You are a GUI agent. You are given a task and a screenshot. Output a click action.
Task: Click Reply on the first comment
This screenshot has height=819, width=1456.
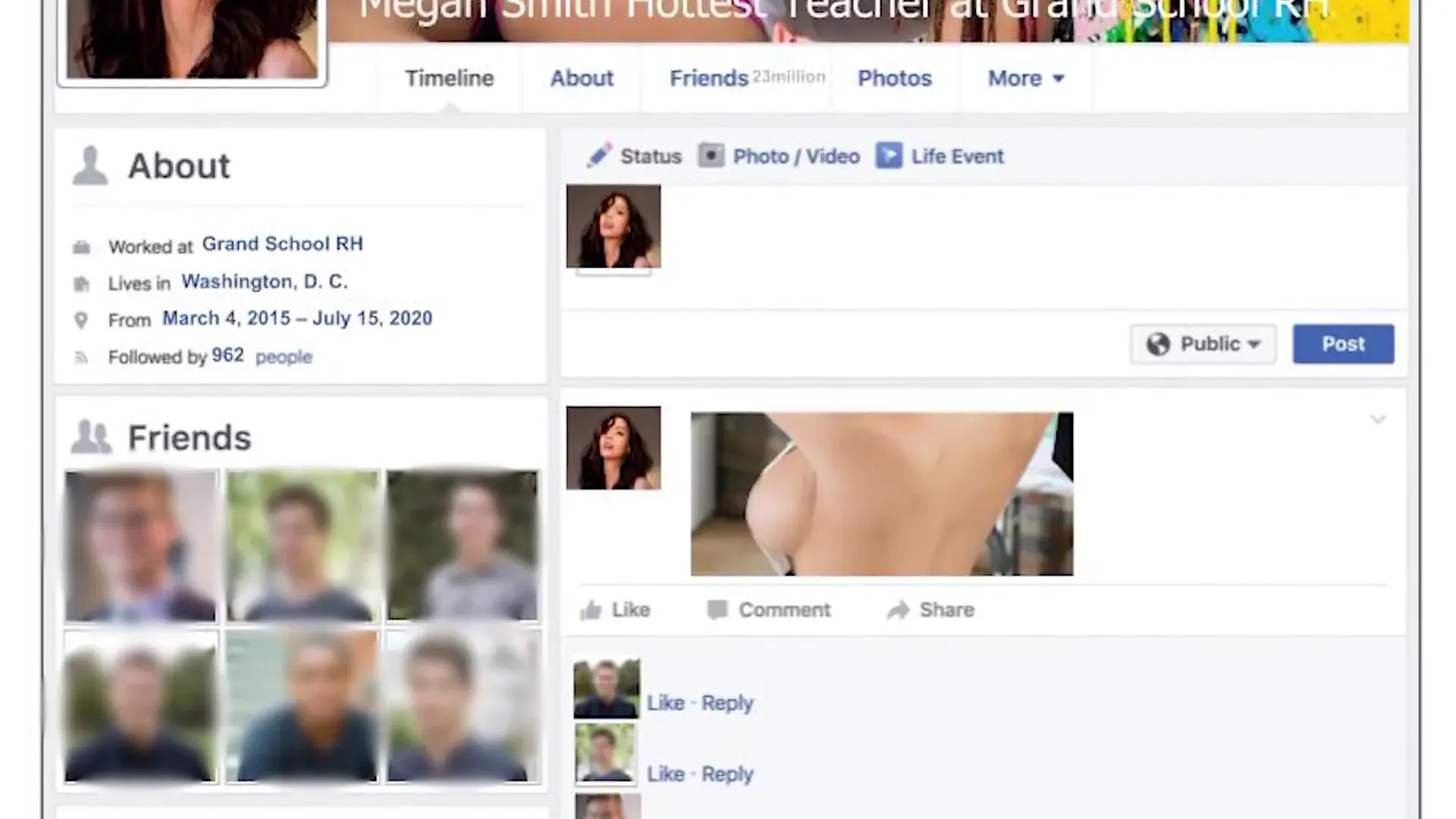[726, 703]
